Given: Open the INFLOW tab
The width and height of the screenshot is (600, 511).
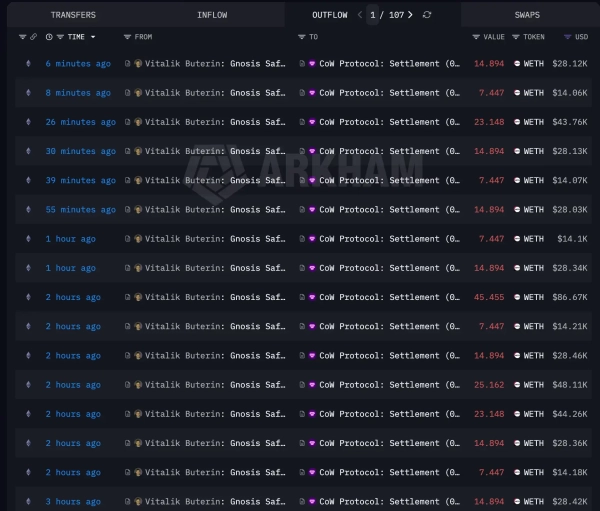Looking at the screenshot, I should pos(211,15).
